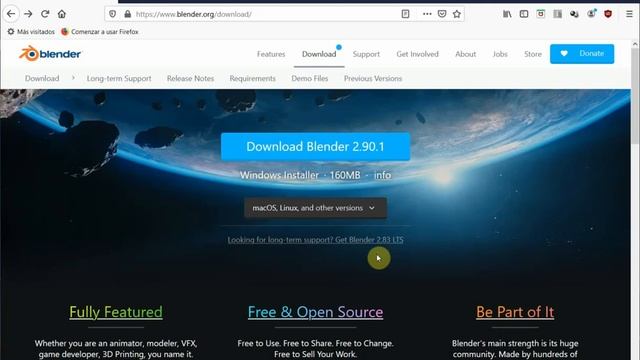640x360 pixels.
Task: Open Comenzar a usar Firefox bookmark
Action: [100, 31]
